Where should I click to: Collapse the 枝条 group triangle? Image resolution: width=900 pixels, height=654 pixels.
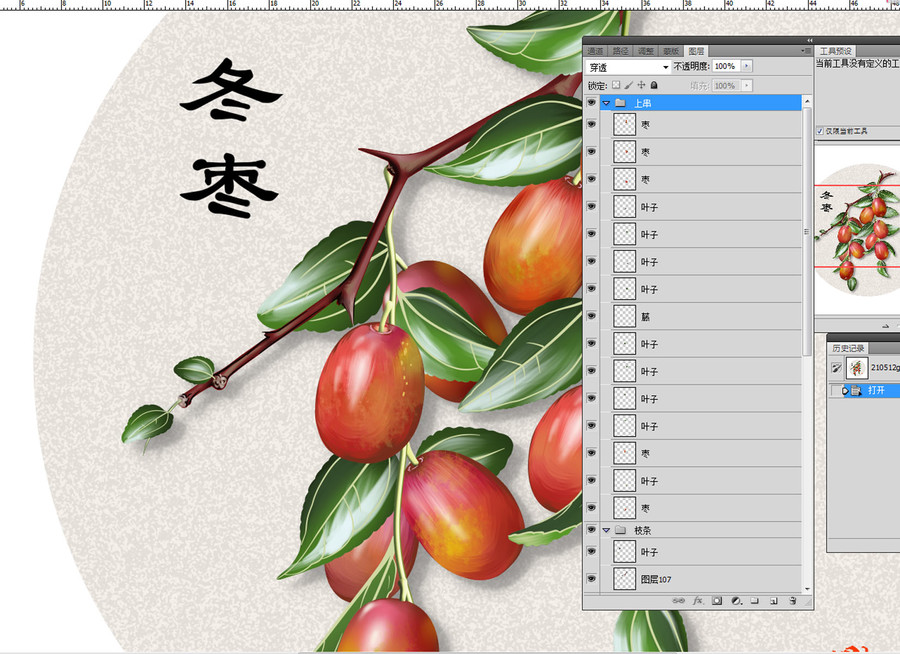(606, 531)
